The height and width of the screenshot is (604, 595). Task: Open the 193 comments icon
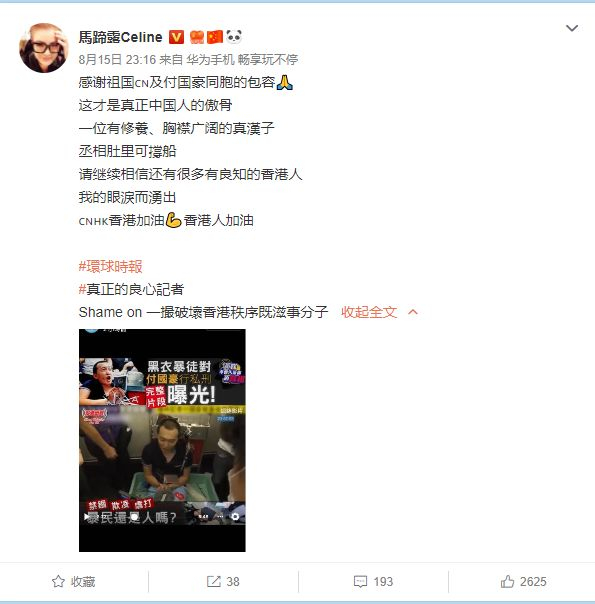coord(360,582)
